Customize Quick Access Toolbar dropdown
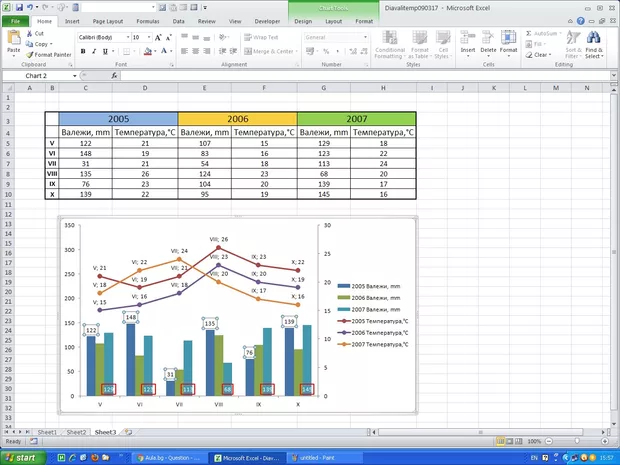620x465 pixels. 205,7
